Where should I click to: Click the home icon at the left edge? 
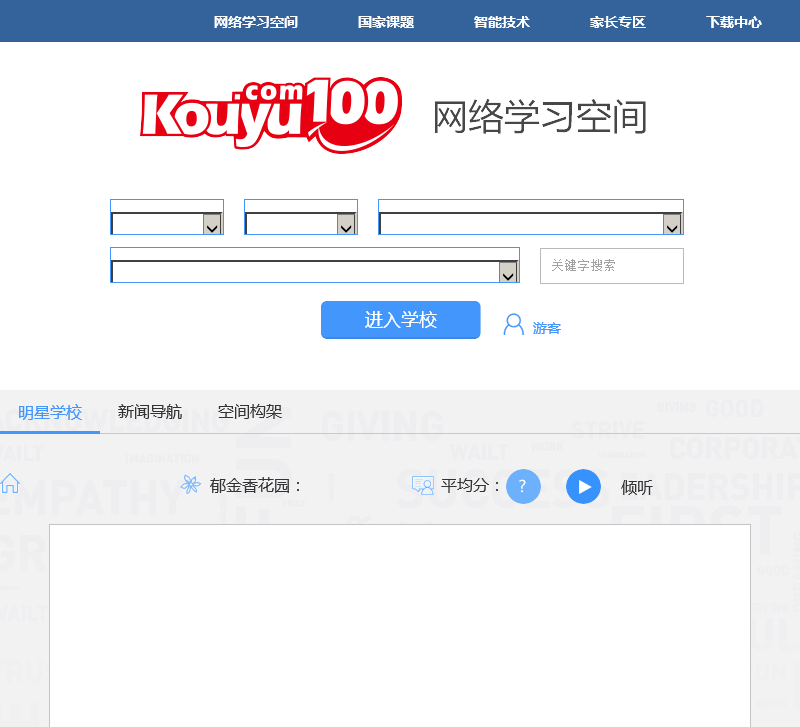10,483
